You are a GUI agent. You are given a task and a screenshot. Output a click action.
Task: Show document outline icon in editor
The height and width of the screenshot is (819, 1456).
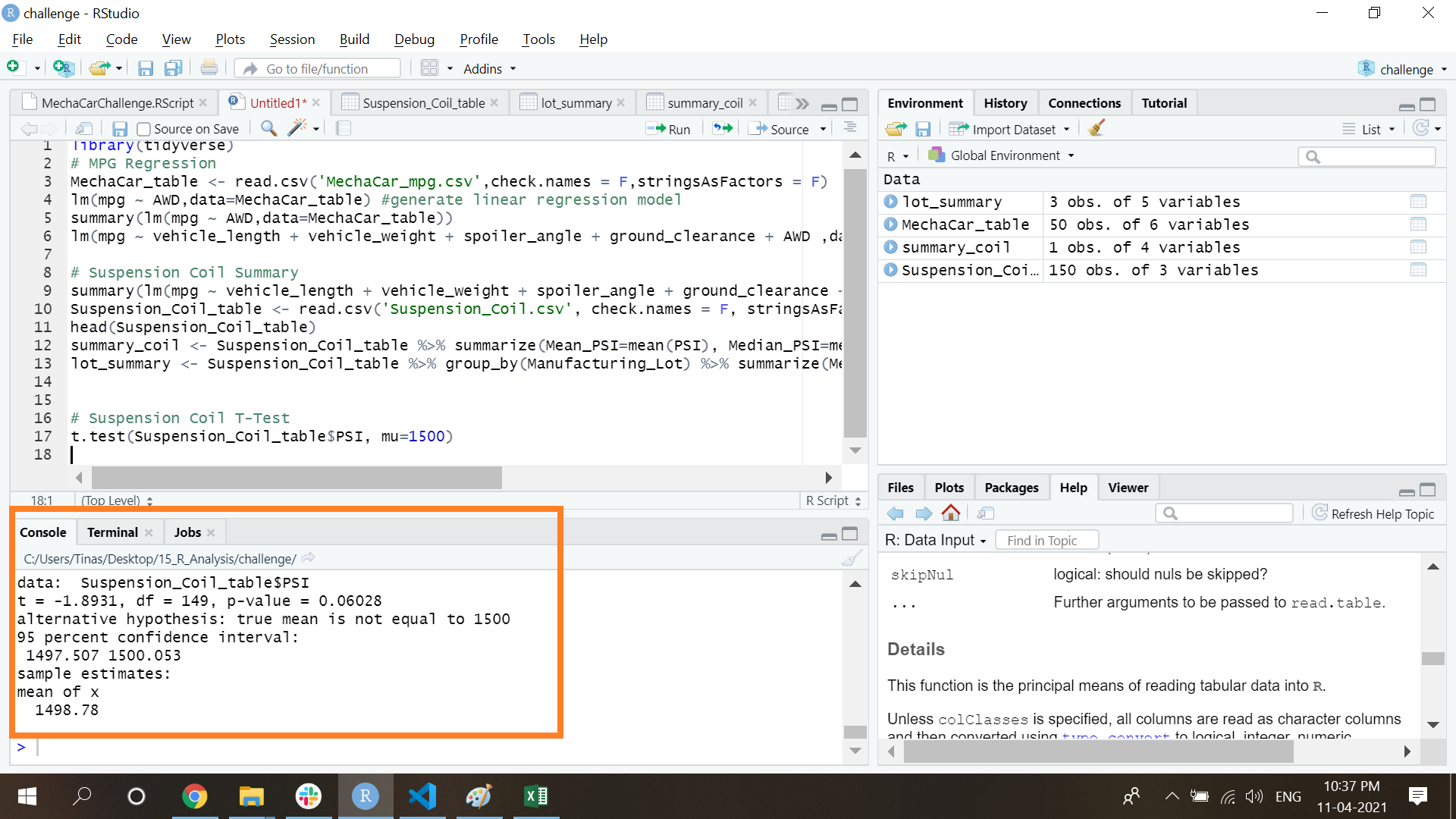click(850, 127)
